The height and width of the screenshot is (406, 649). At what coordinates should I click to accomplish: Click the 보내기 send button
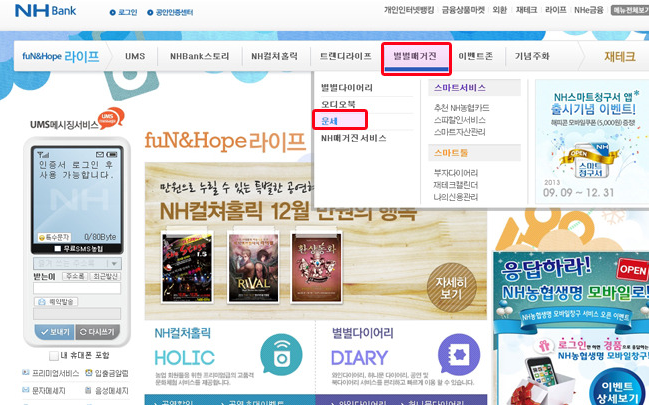(54, 332)
